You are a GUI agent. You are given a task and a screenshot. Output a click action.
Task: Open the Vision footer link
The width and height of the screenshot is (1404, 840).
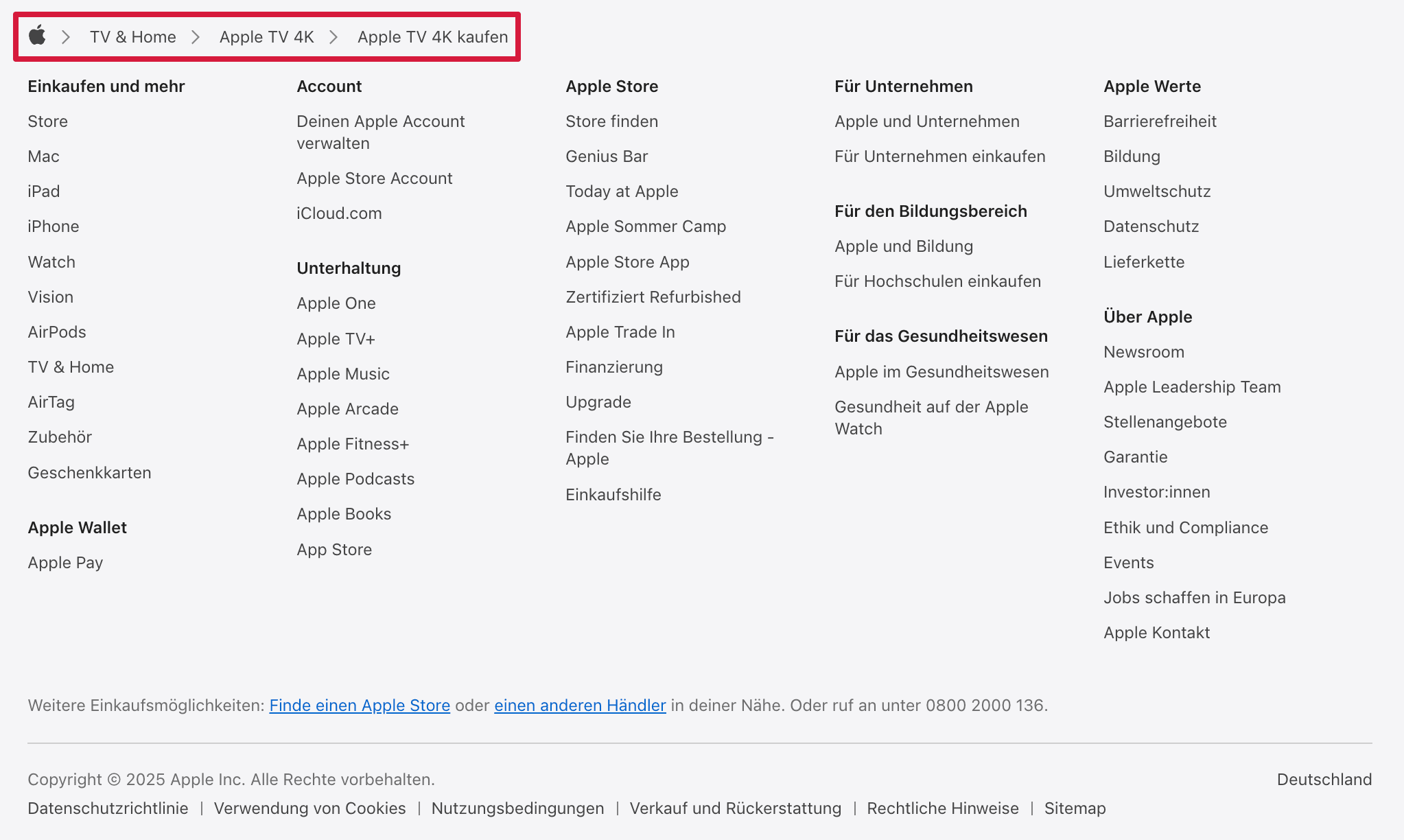coord(51,297)
